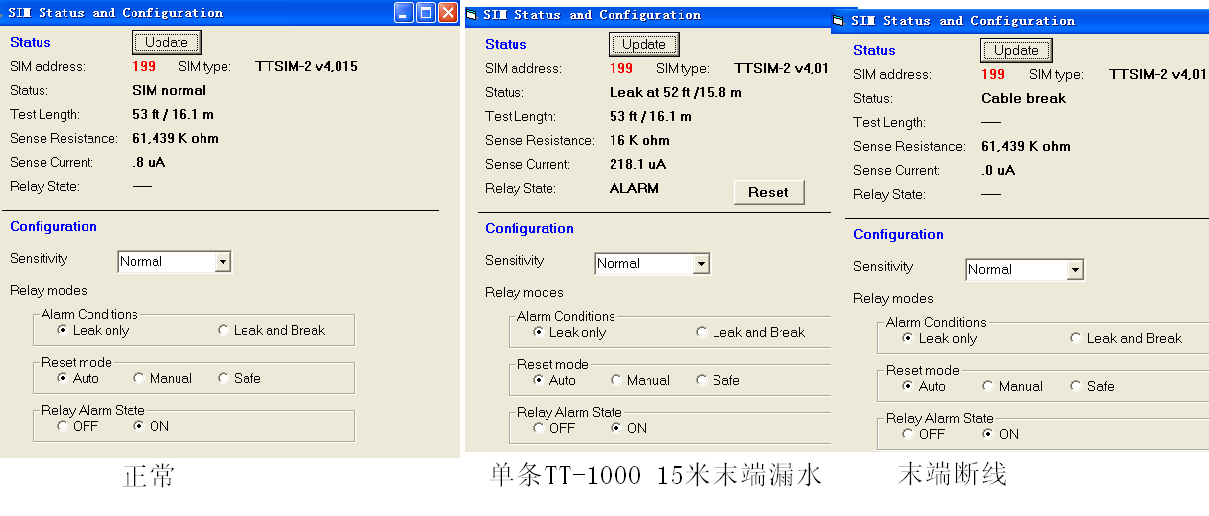
Task: Expand the Sensitivity combo box in the leak alarm window
Action: (x=701, y=264)
